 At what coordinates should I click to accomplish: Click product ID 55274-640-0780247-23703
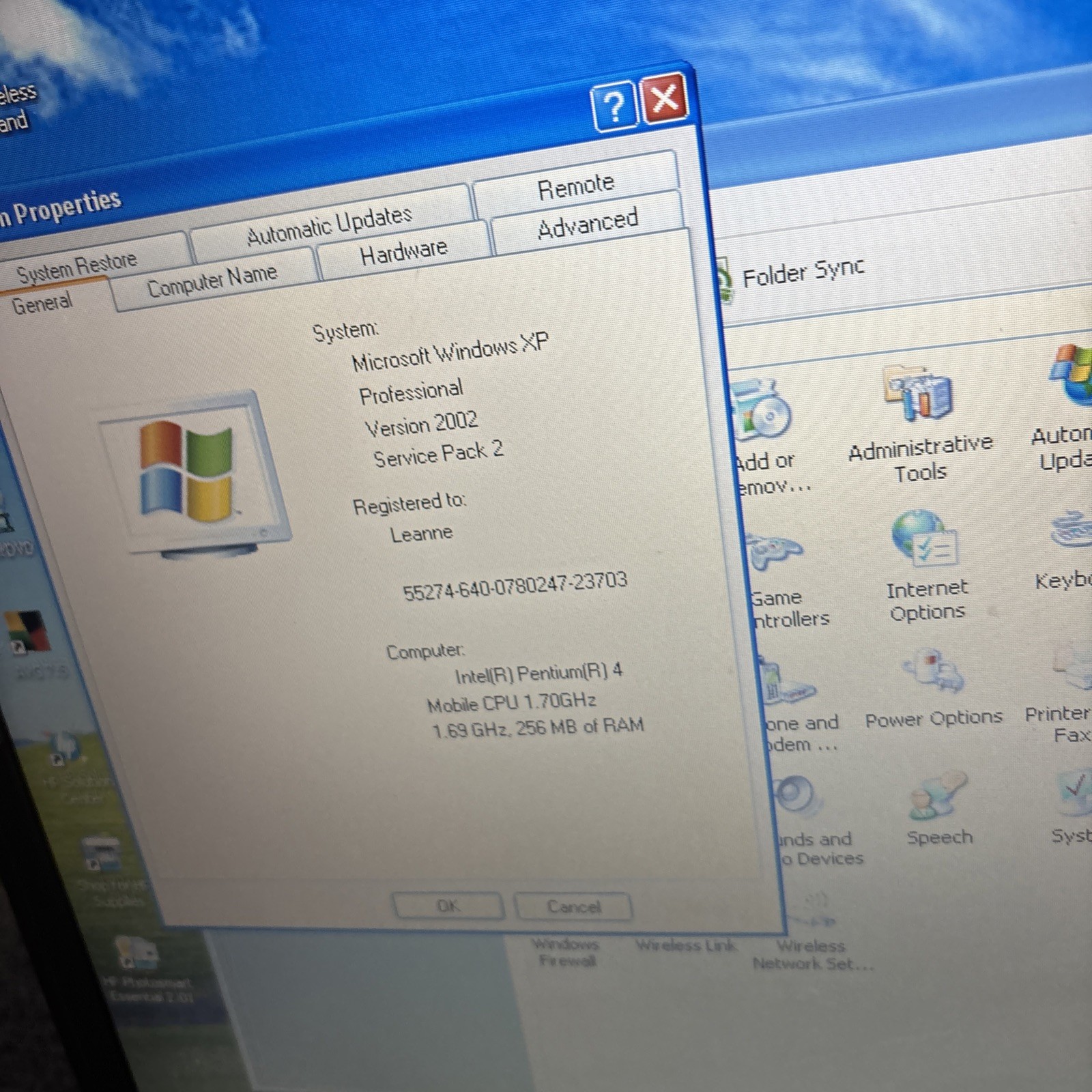pyautogui.click(x=515, y=586)
